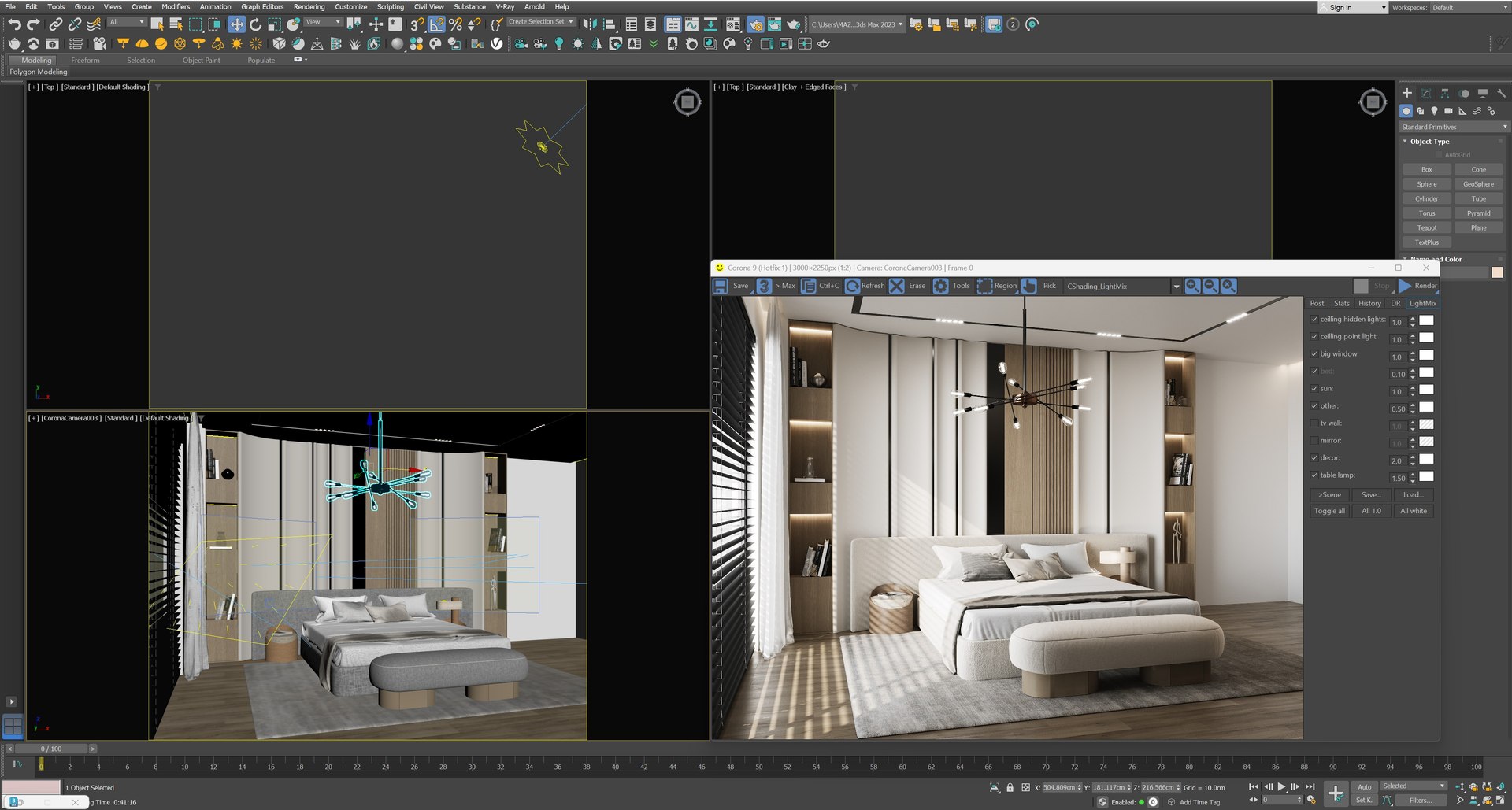
Task: Click the teapot render icon
Action: (x=794, y=24)
